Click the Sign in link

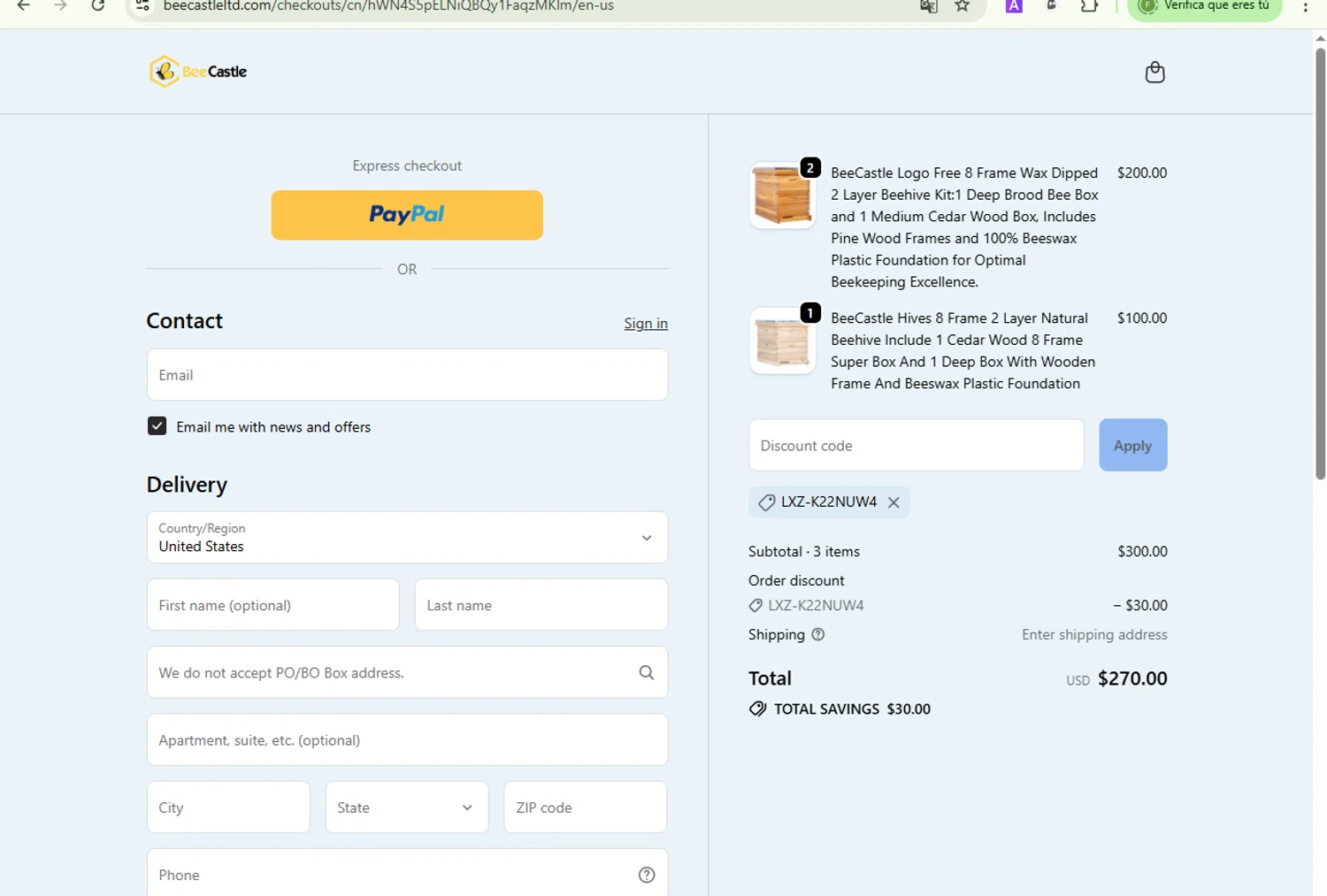646,323
